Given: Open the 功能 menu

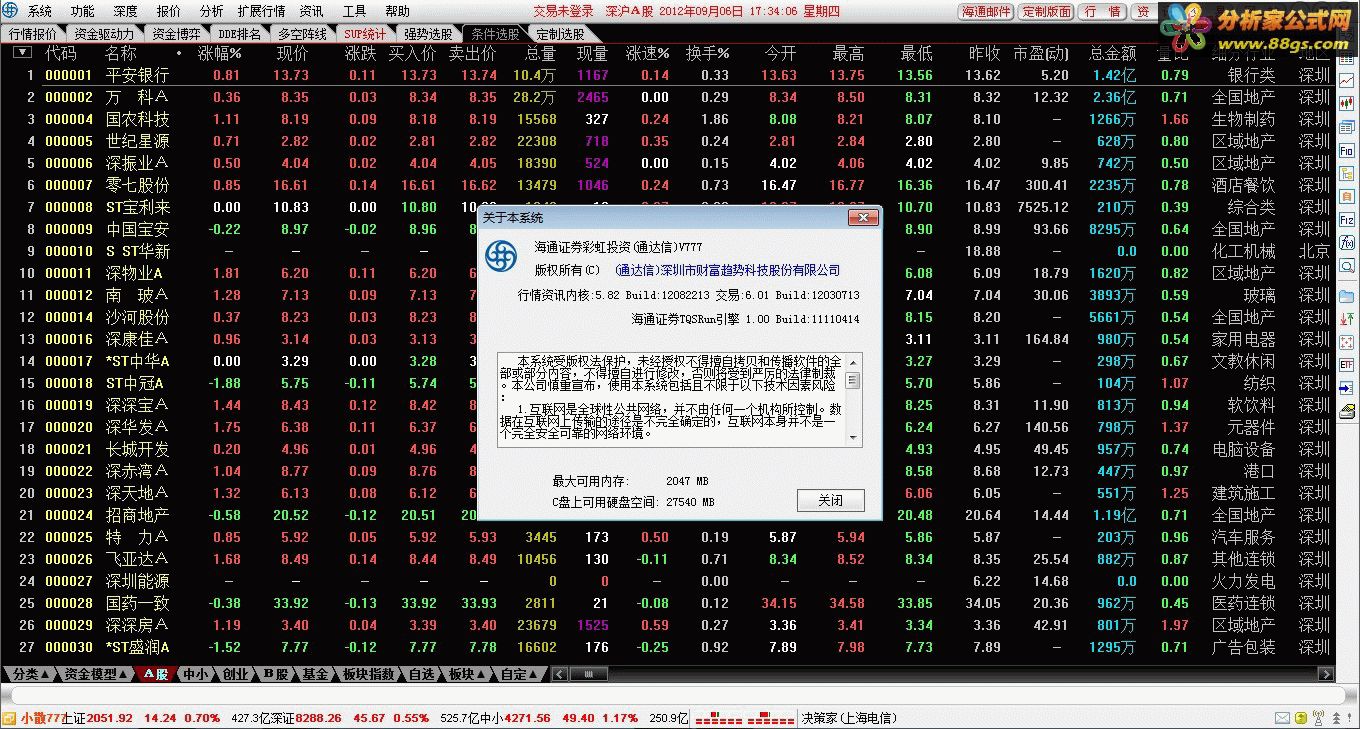Looking at the screenshot, I should click(x=83, y=11).
